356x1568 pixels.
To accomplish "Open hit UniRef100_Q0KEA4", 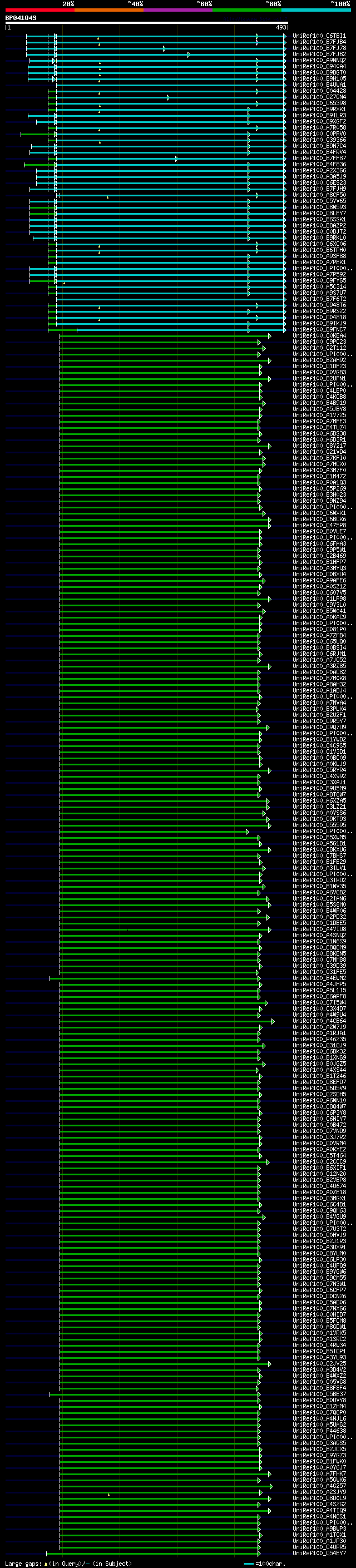I will click(319, 335).
